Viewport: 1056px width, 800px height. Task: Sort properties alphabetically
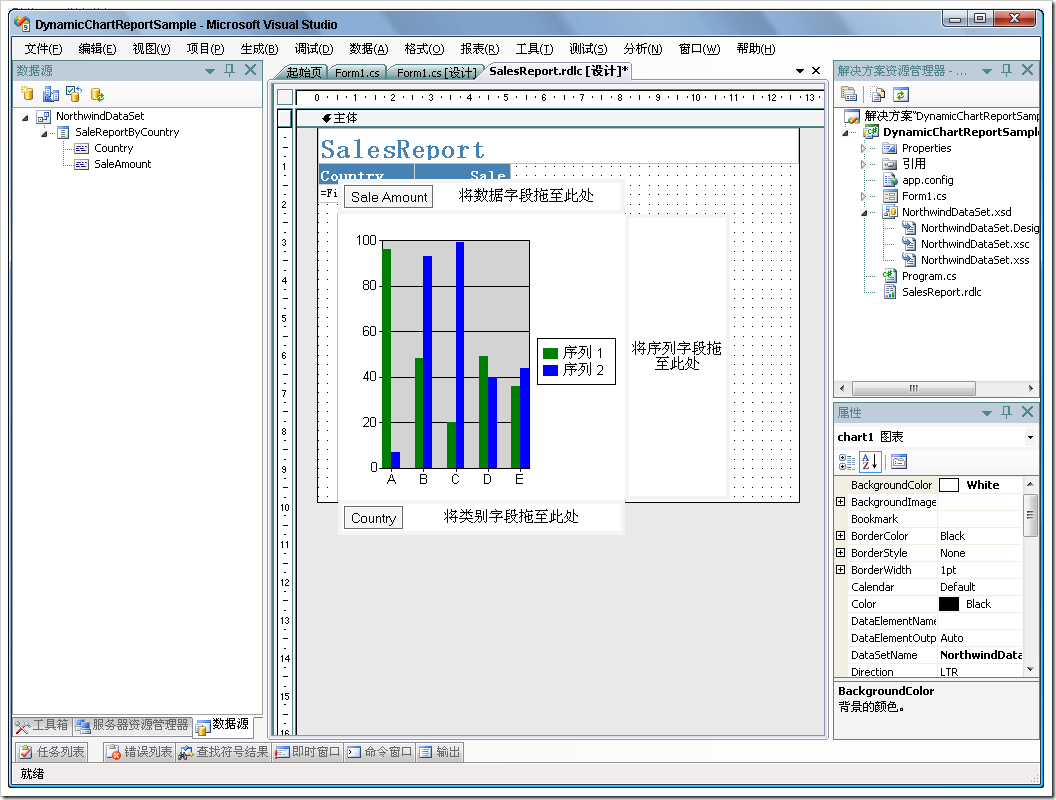(869, 461)
